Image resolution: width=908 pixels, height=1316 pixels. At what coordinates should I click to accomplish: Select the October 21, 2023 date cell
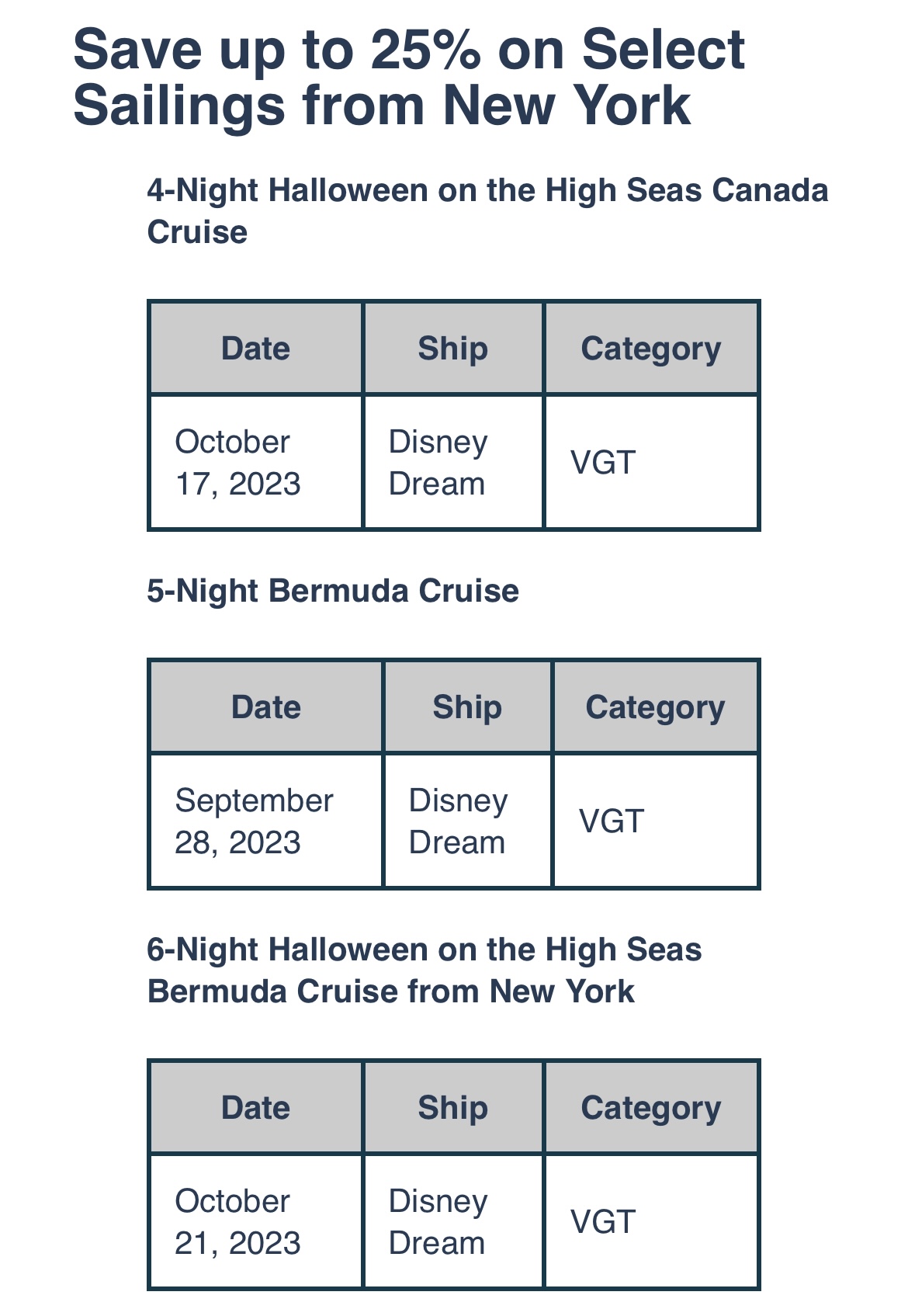[x=238, y=1222]
